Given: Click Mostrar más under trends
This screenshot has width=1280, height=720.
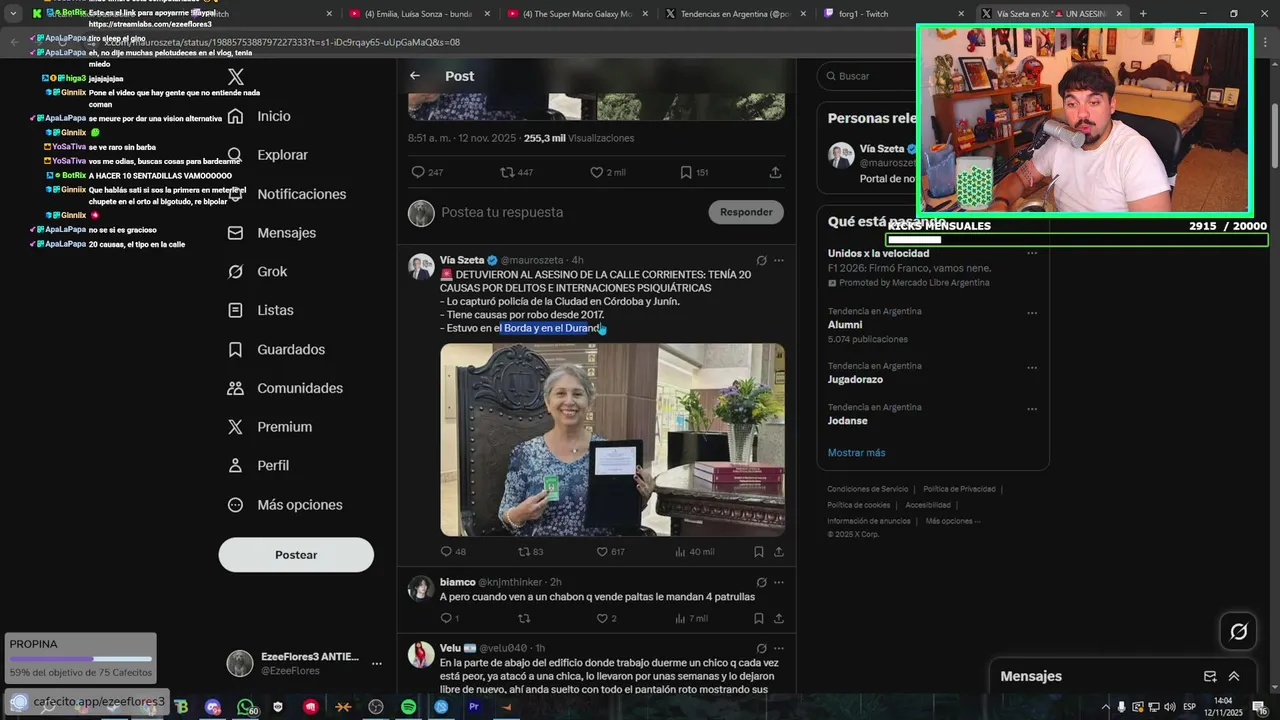Looking at the screenshot, I should pos(856,453).
